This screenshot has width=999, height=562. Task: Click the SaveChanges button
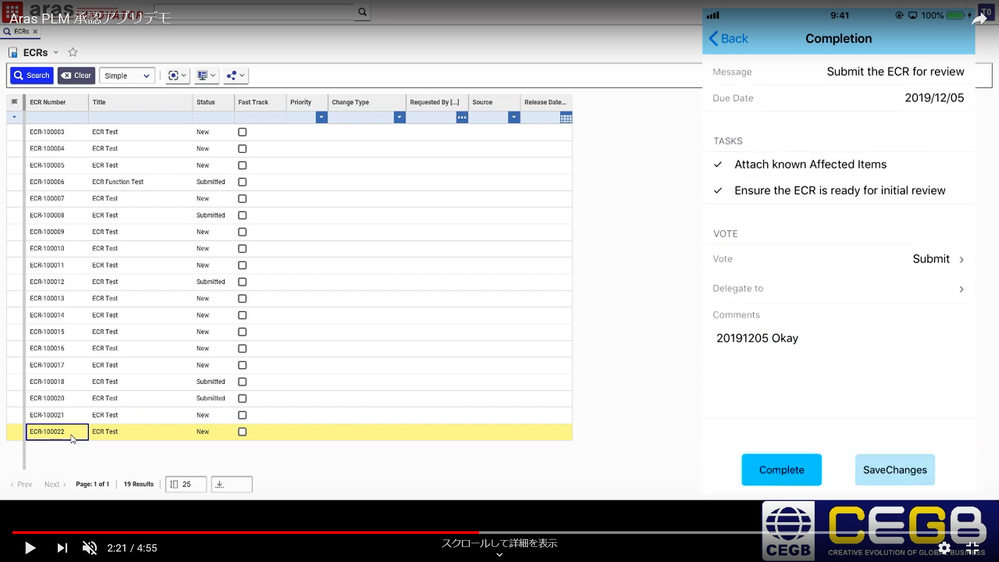pyautogui.click(x=894, y=470)
